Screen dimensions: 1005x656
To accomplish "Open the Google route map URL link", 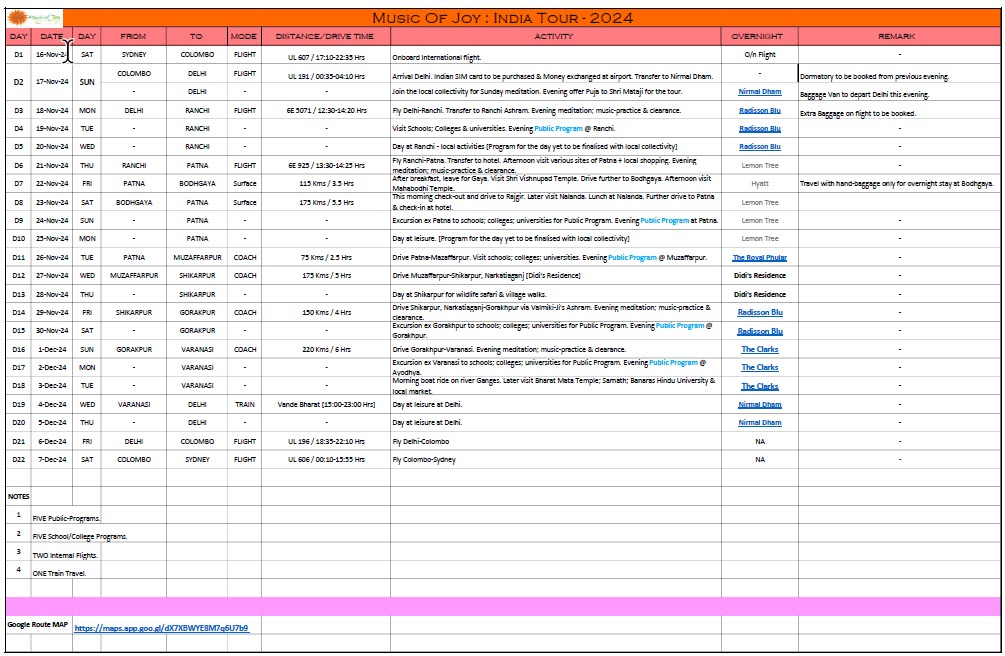I will coord(162,628).
